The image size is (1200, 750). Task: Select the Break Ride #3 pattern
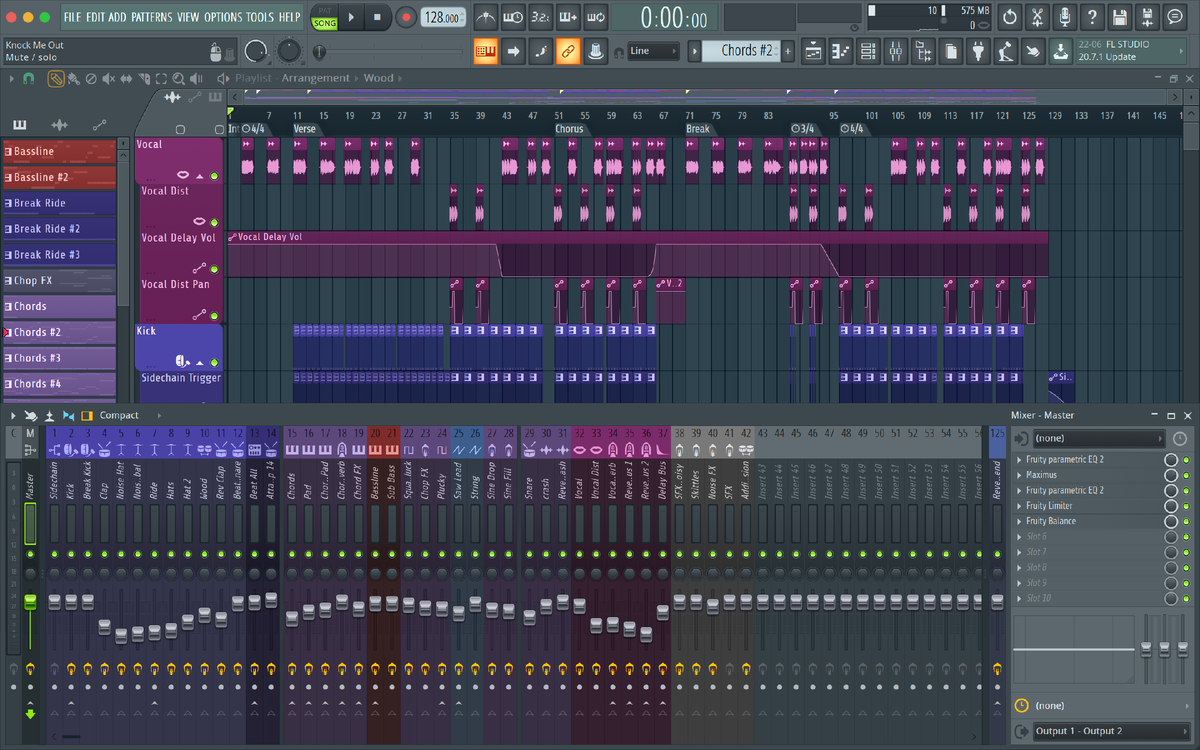[x=59, y=255]
